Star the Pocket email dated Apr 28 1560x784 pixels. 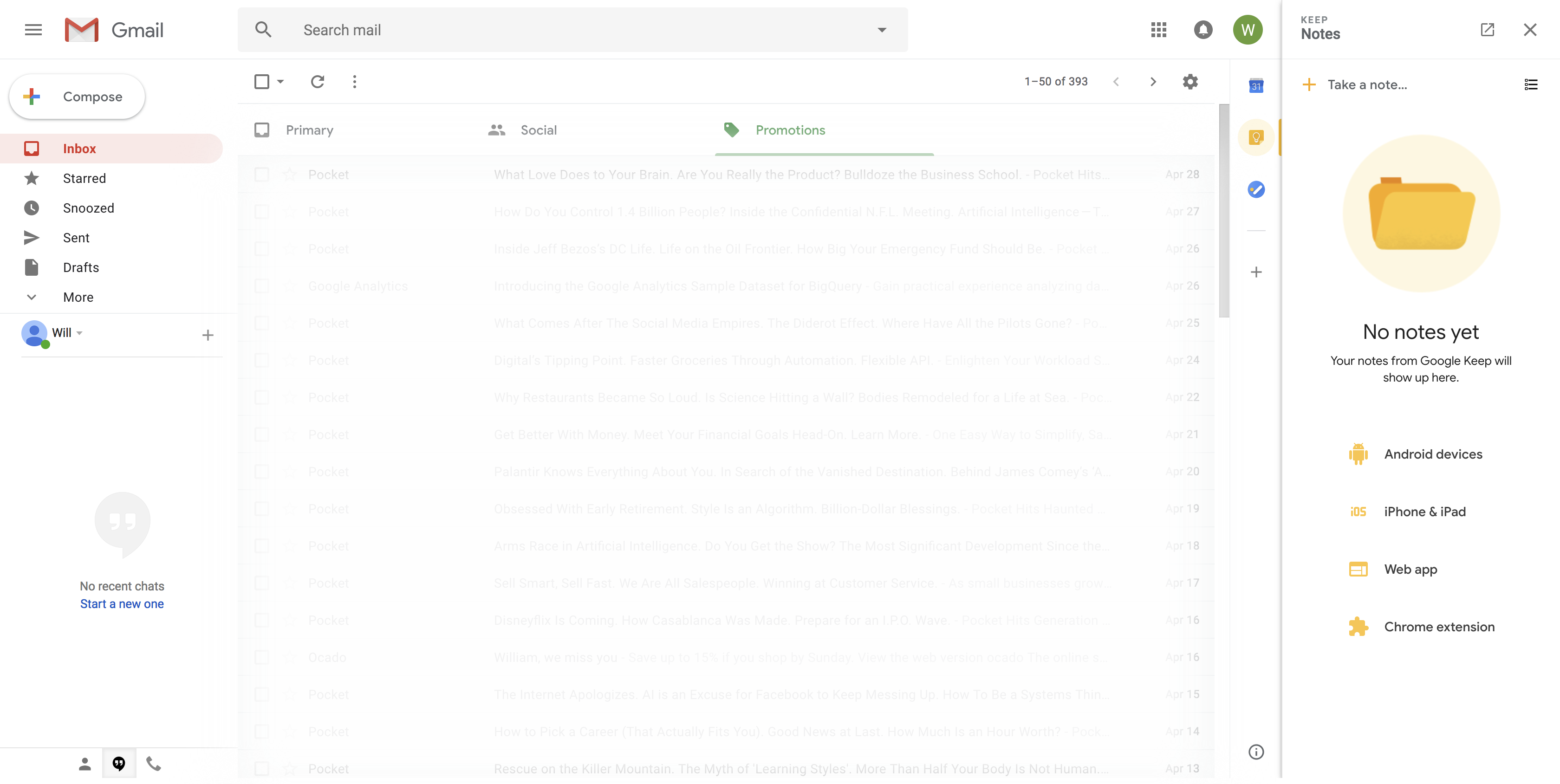click(289, 175)
